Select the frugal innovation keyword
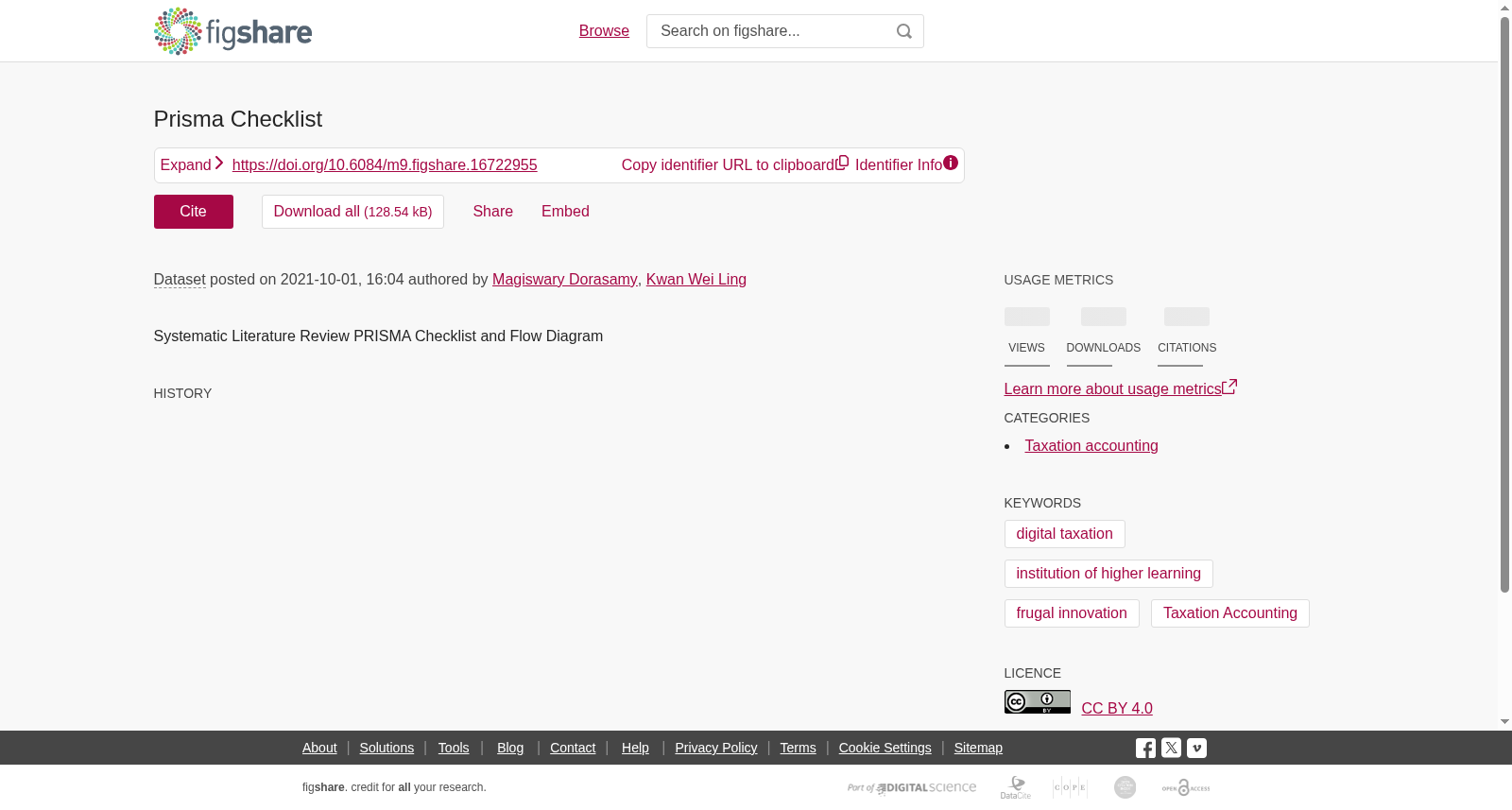The height and width of the screenshot is (810, 1512). 1072,613
